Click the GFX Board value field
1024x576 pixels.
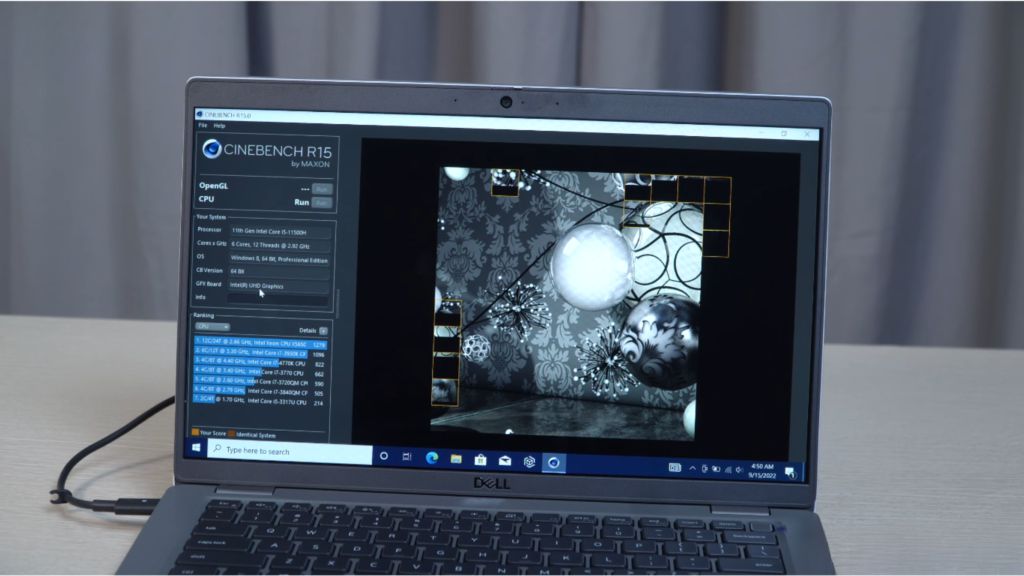pyautogui.click(x=278, y=285)
